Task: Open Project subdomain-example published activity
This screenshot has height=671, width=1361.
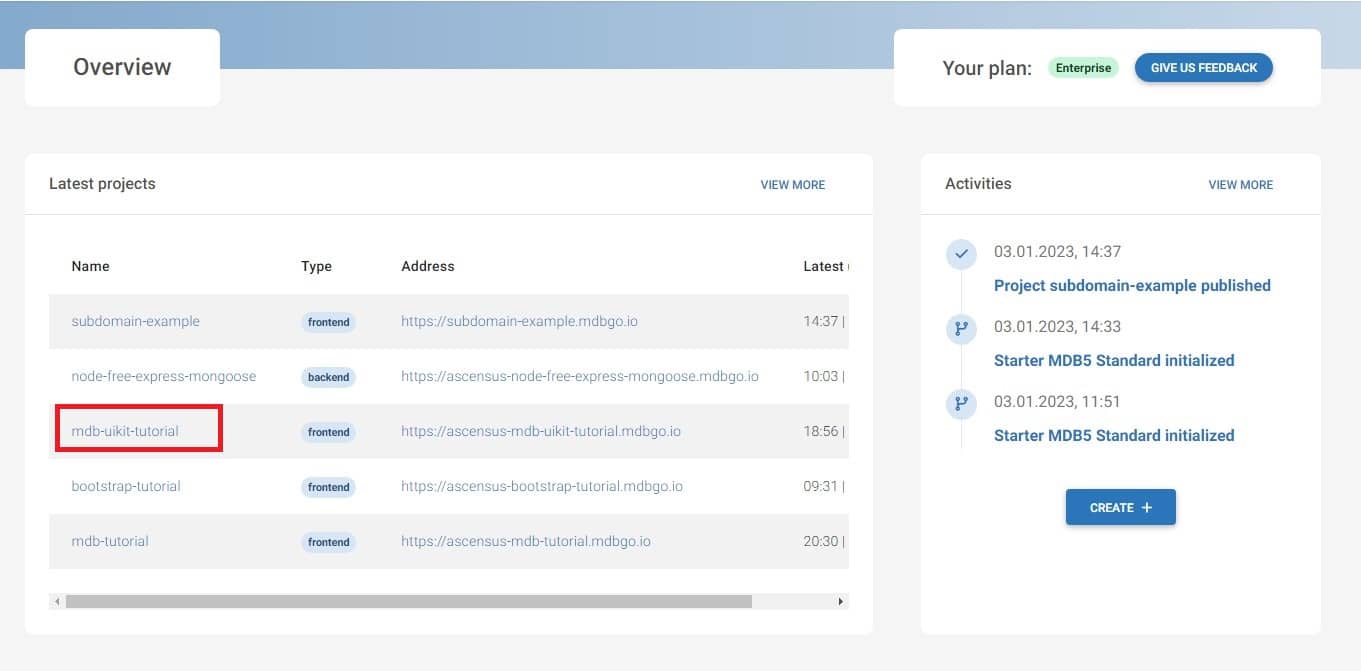Action: pyautogui.click(x=1132, y=285)
